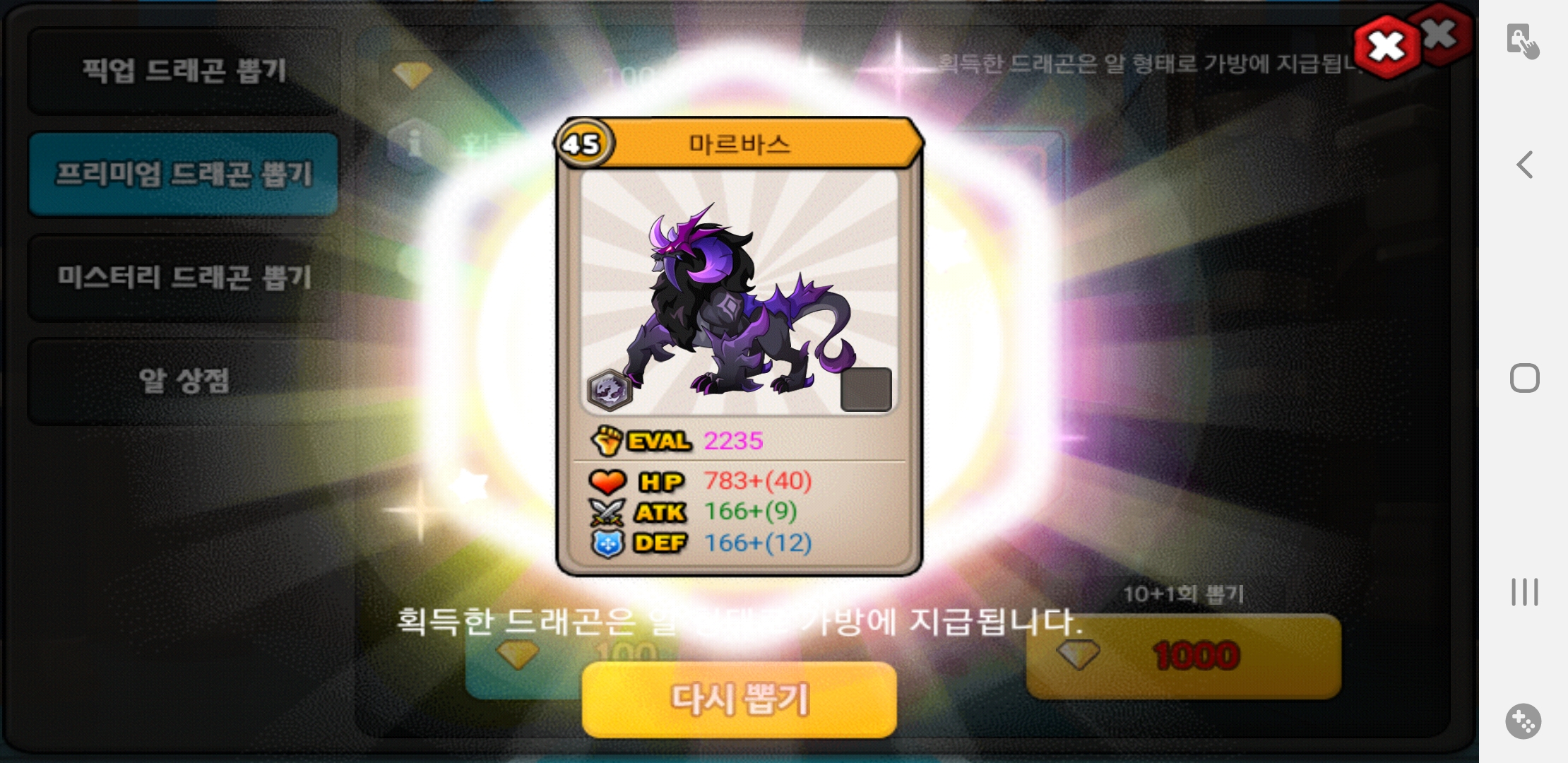This screenshot has width=1568, height=763.
Task: Open the 픽업 드래곤 뽑기 tab
Action: click(183, 71)
